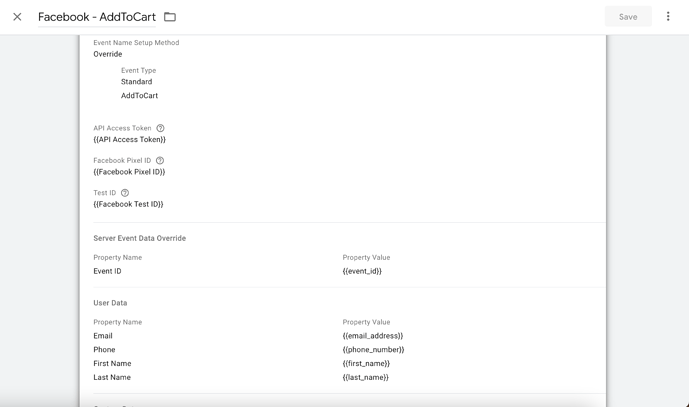The width and height of the screenshot is (689, 407).
Task: Click the Save button
Action: coord(628,17)
